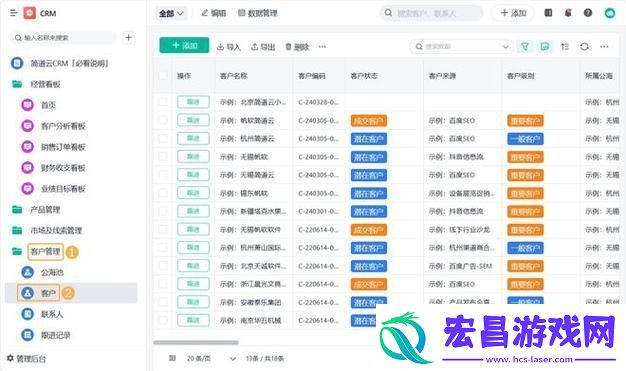Click 跟进 button for 无锡帆软 row
The image size is (626, 371).
click(x=193, y=157)
